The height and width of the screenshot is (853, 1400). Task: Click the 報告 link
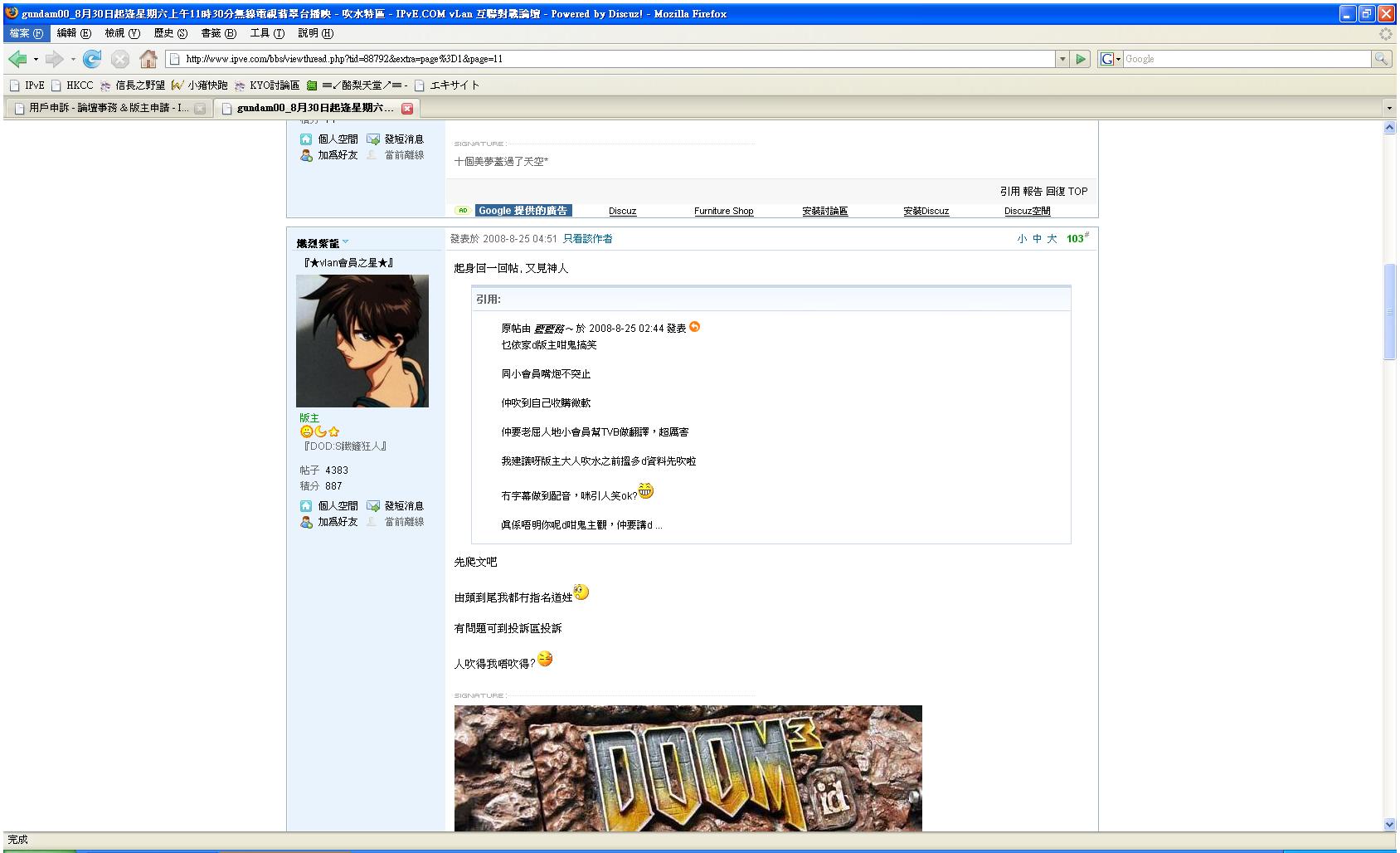[1033, 192]
